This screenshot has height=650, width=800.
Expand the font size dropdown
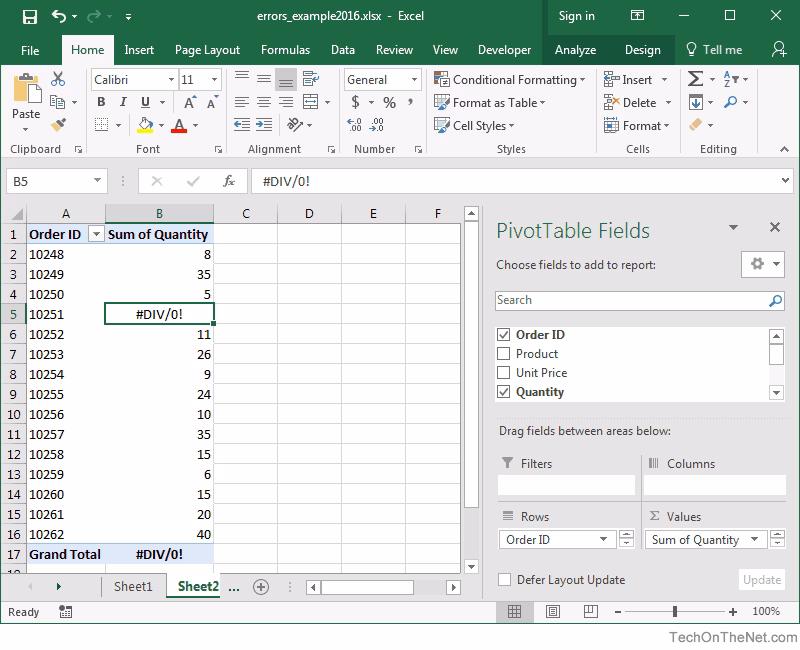(x=213, y=79)
